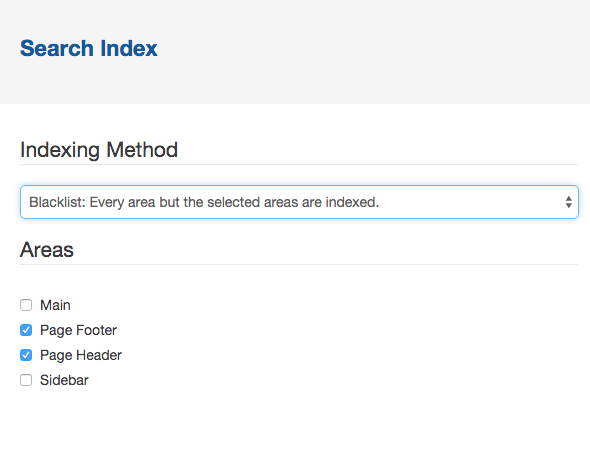Click the divider line under Areas

[x=299, y=264]
